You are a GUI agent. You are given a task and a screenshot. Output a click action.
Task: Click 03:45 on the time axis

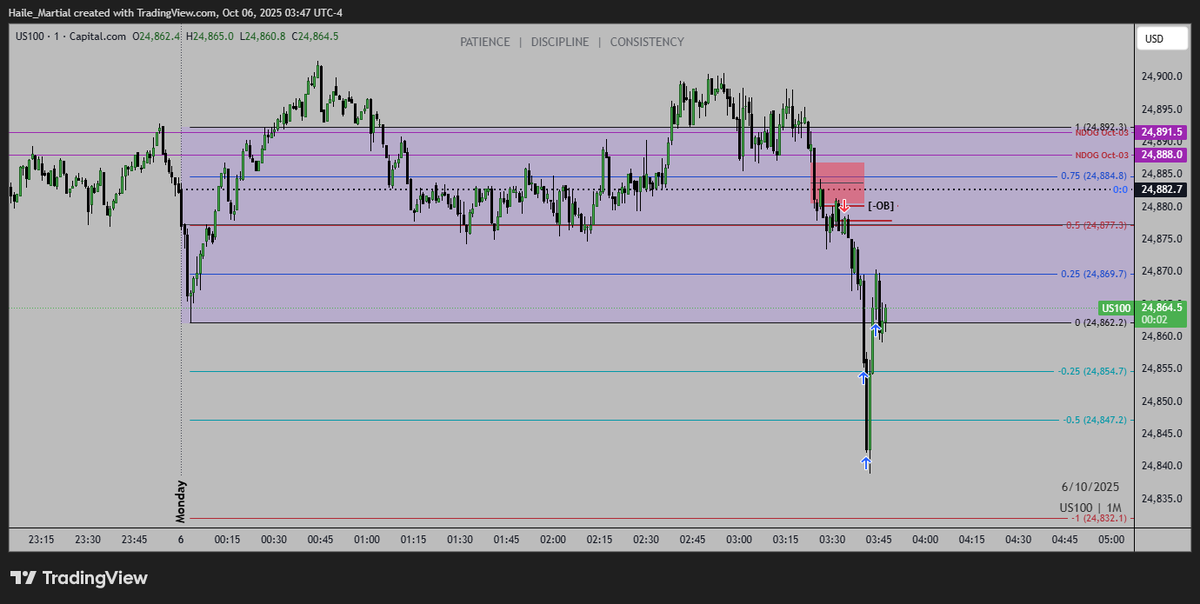point(879,539)
